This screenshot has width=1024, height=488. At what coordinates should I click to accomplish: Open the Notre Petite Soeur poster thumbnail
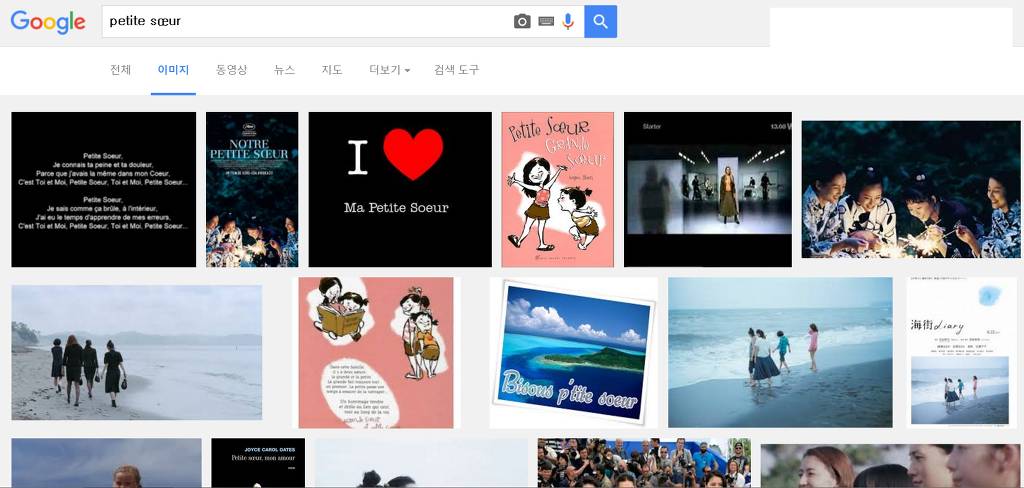coord(252,189)
